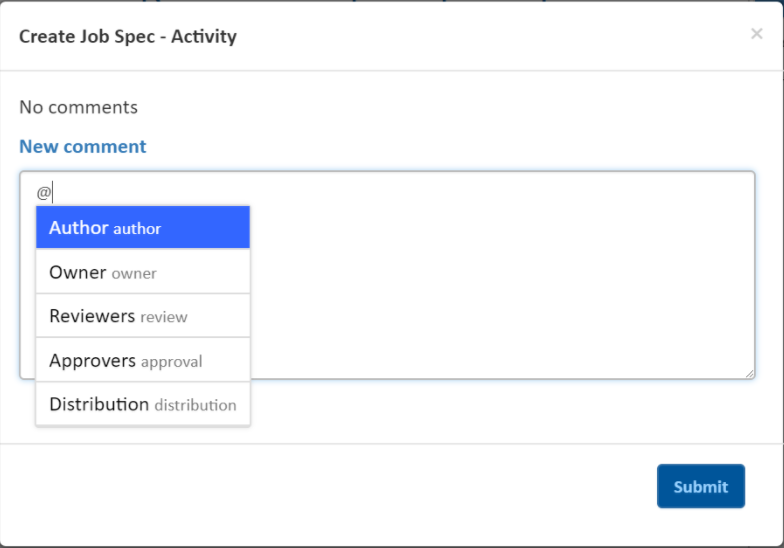Image resolution: width=784 pixels, height=548 pixels.
Task: Click the grey 'review' handle label
Action: (164, 317)
